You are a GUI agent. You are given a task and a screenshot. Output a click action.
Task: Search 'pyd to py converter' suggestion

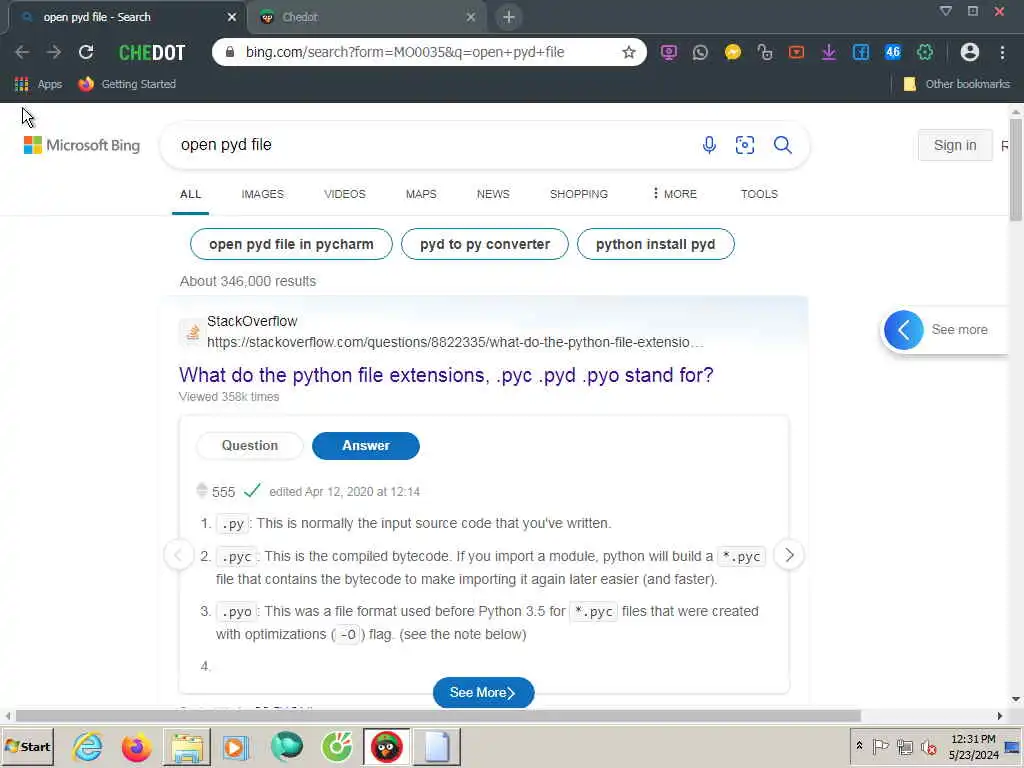click(485, 244)
